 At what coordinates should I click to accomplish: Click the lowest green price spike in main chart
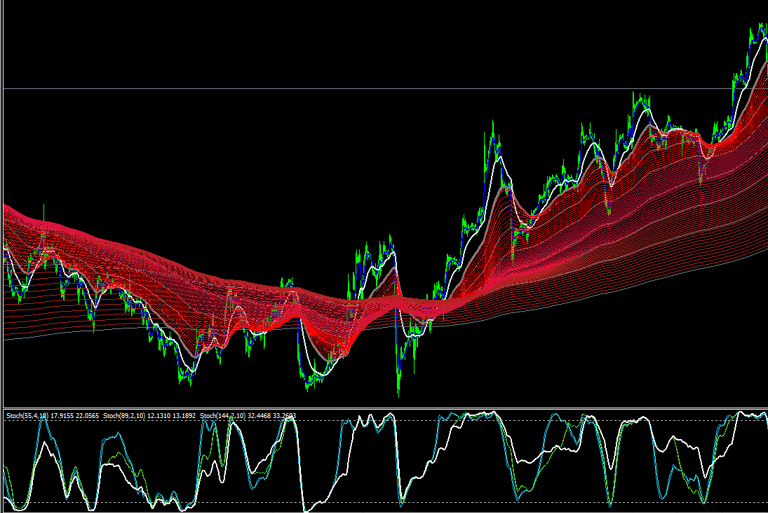point(398,392)
